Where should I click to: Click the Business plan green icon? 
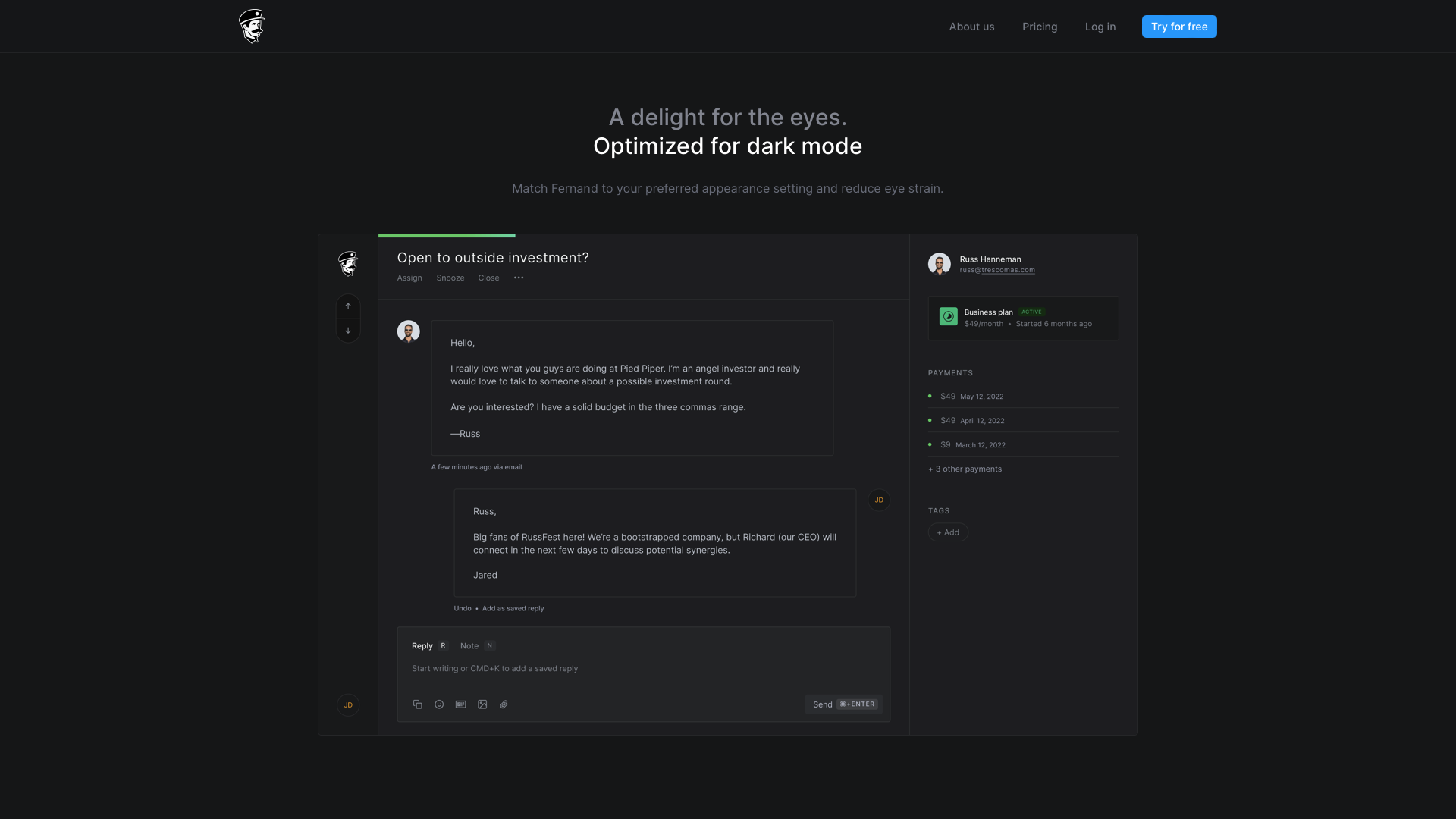pos(949,317)
